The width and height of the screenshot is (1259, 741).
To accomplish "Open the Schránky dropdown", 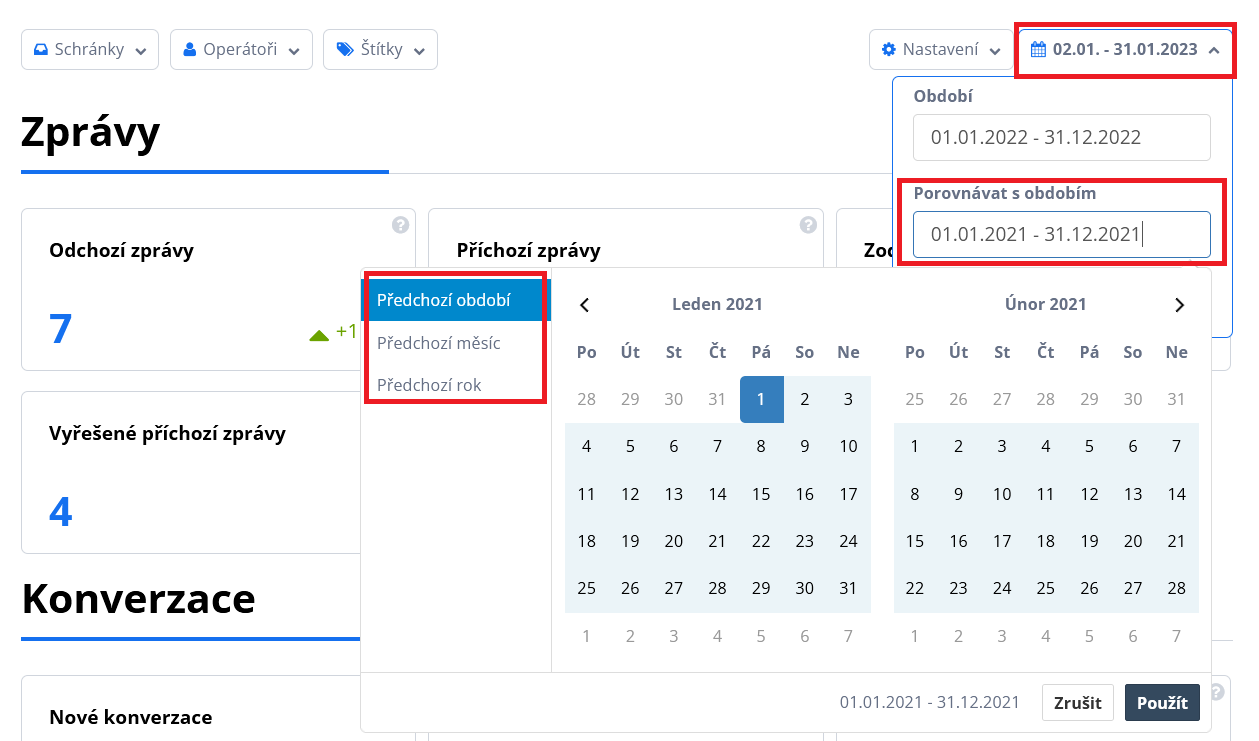I will point(90,49).
